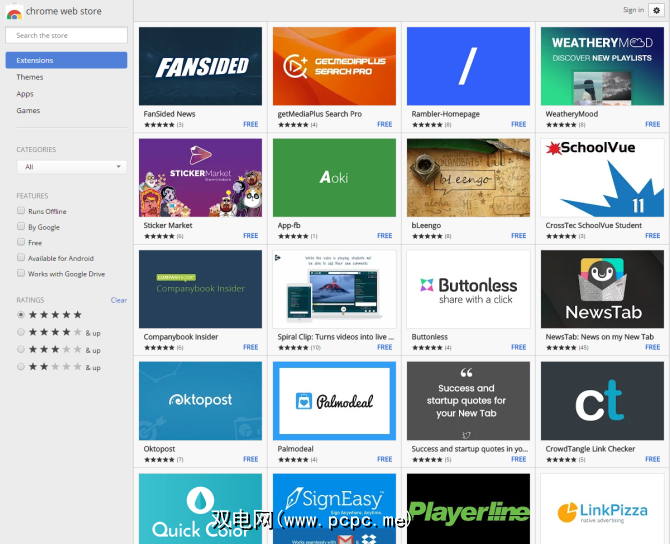Image resolution: width=670 pixels, height=544 pixels.
Task: Open the getMediaPlus Search Pro tile image
Action: click(334, 66)
